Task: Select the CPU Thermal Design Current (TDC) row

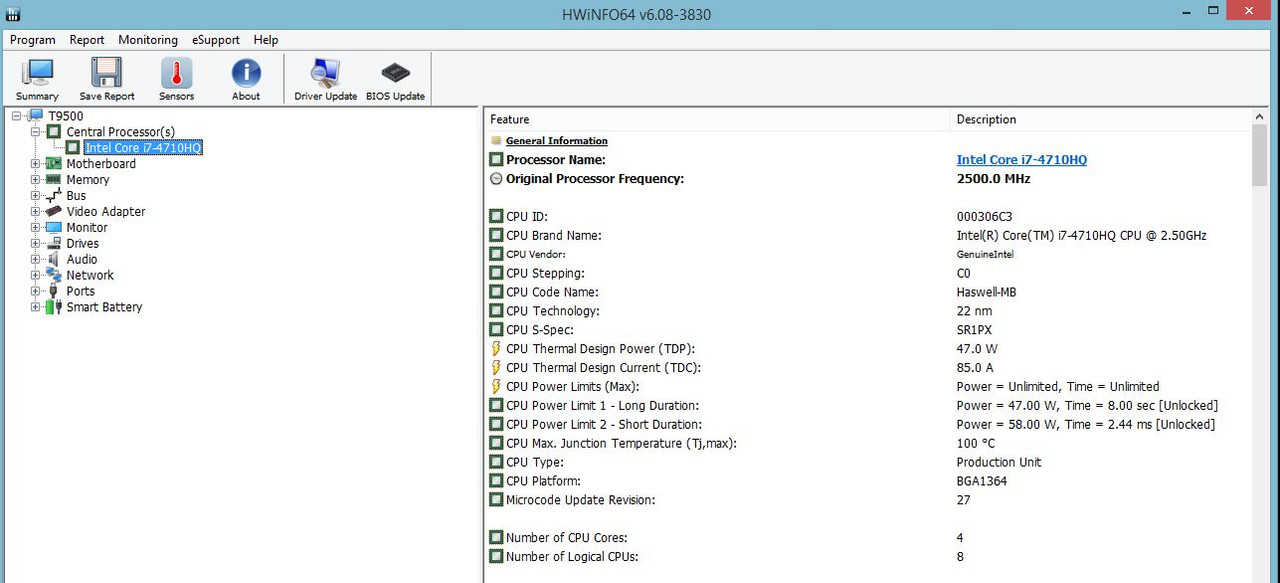Action: click(868, 368)
